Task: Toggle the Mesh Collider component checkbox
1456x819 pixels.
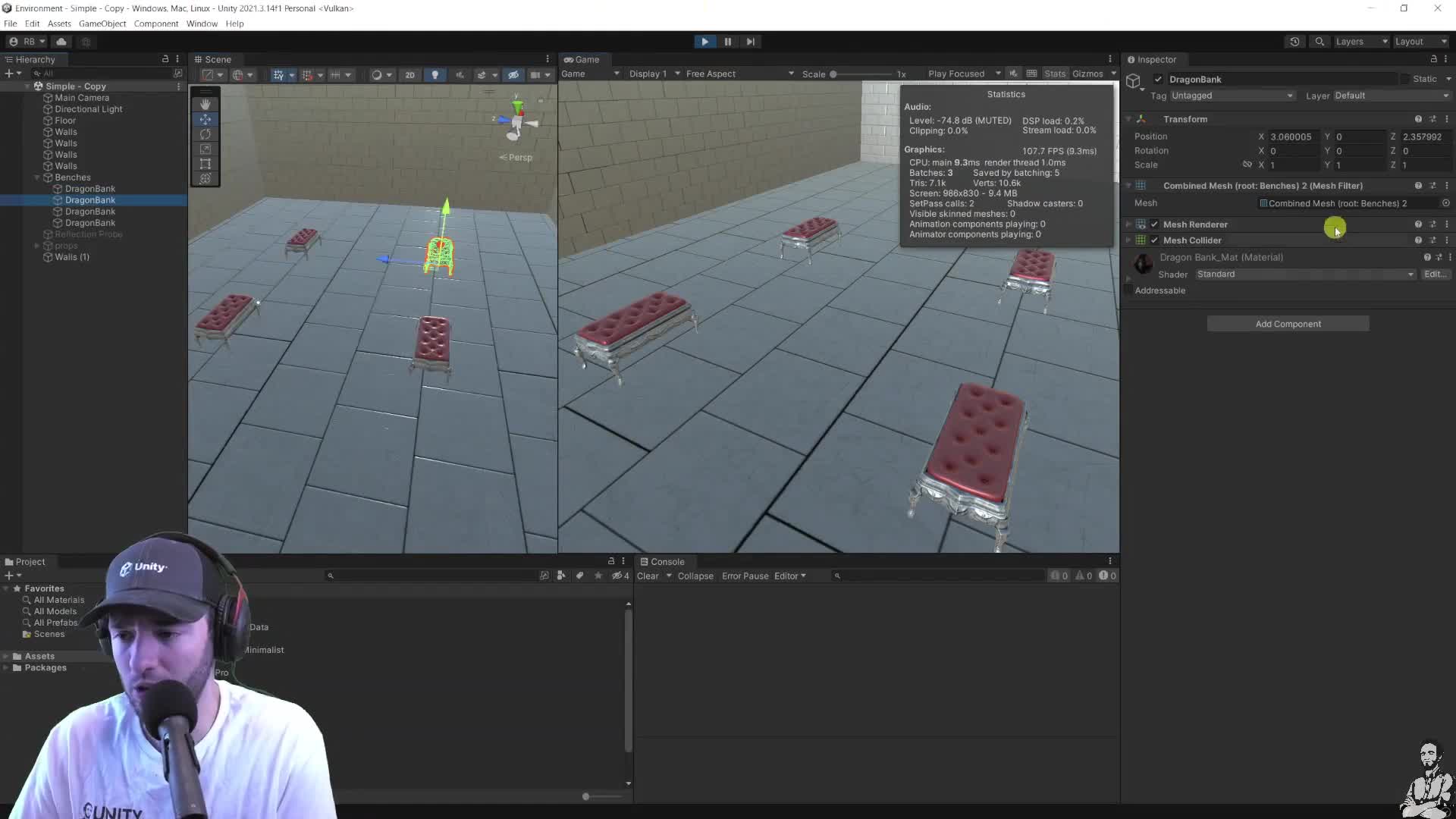Action: [1155, 240]
